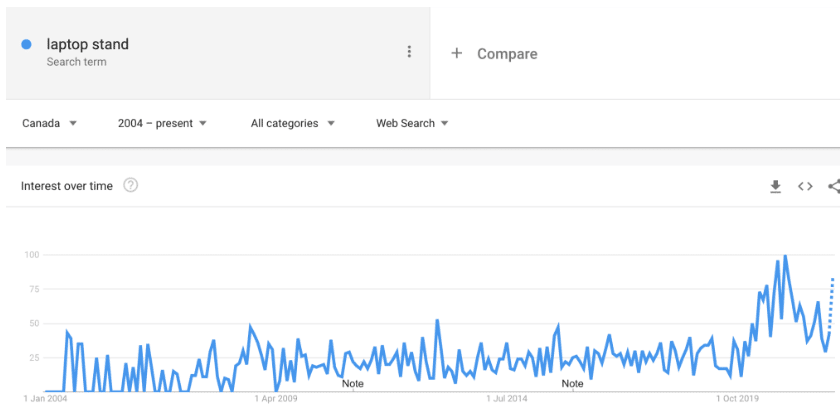The width and height of the screenshot is (840, 416).
Task: Open the 2004 – present time range dropdown
Action: pos(162,123)
